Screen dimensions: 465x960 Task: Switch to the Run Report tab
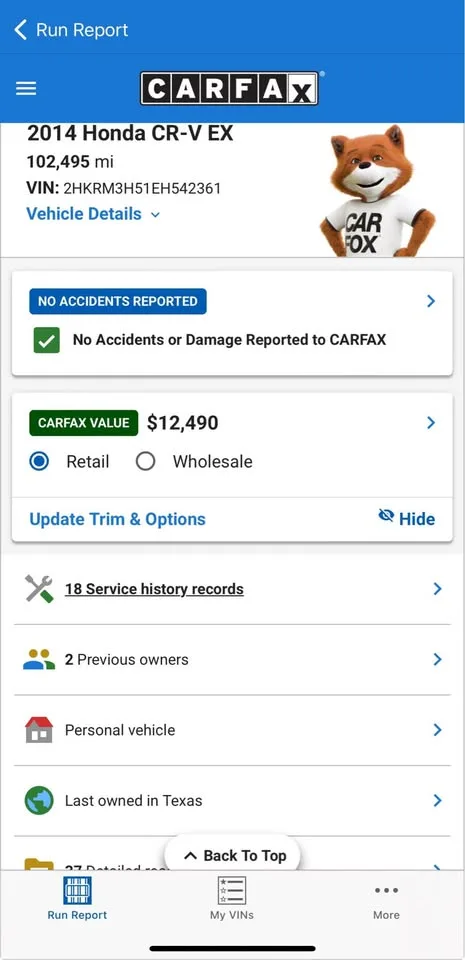(x=77, y=898)
